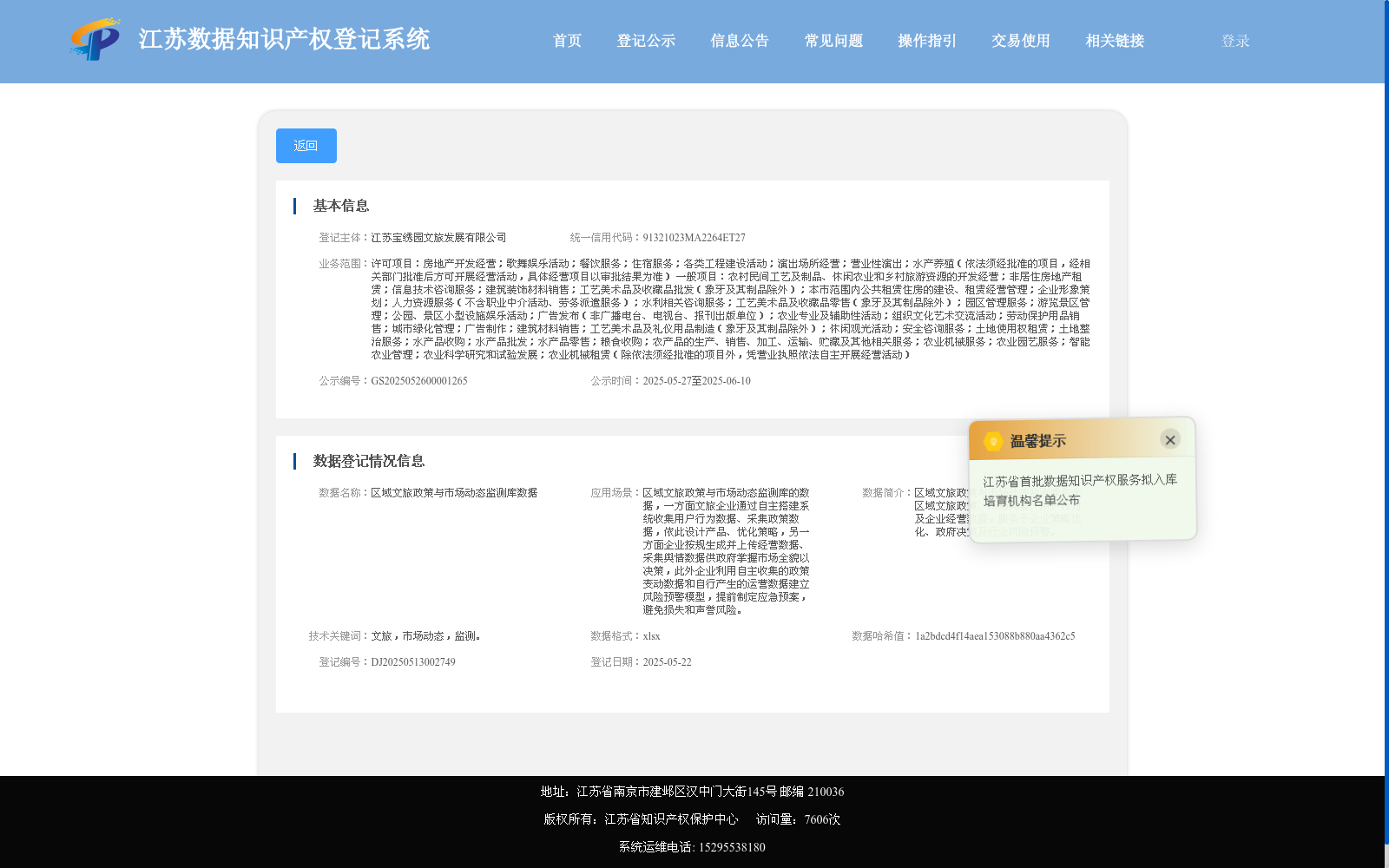Screen dimensions: 1389x868
Task: Select 操作指引 navigation item
Action: tap(927, 41)
